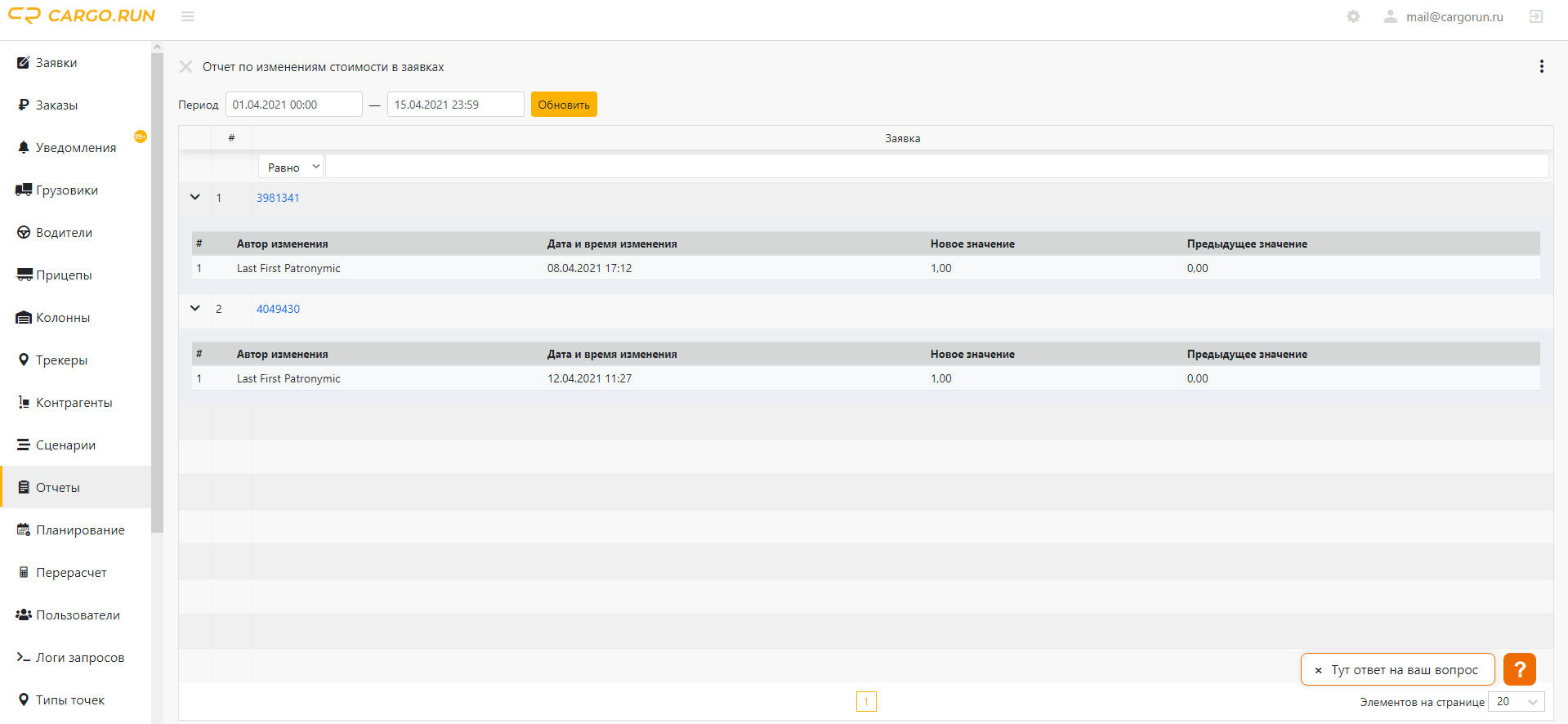Click the Перерасчет calculator icon
The height and width of the screenshot is (724, 1568).
[24, 572]
